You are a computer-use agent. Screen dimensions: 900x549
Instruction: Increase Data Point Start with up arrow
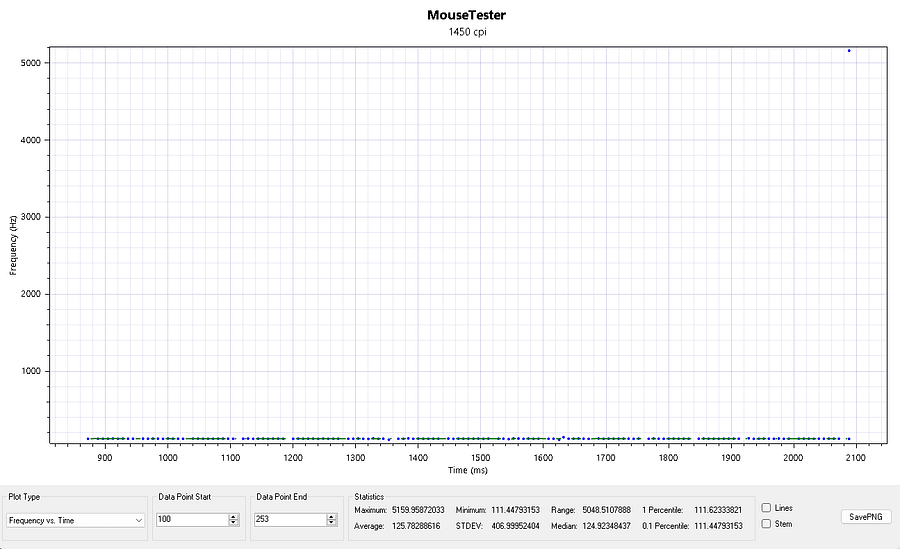tap(234, 516)
